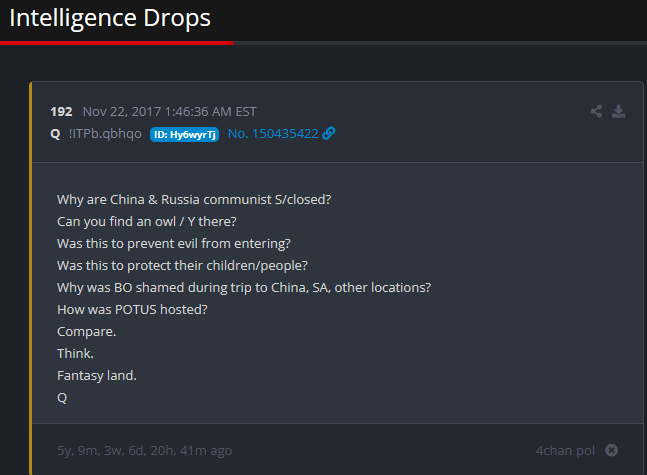
Task: Click the relative time '5y, 9m' ago text
Action: [144, 450]
